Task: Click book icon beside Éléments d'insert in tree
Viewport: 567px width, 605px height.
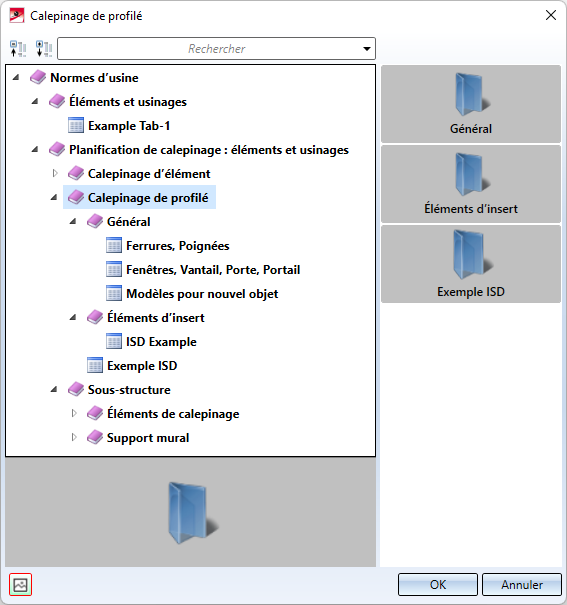Action: 94,318
